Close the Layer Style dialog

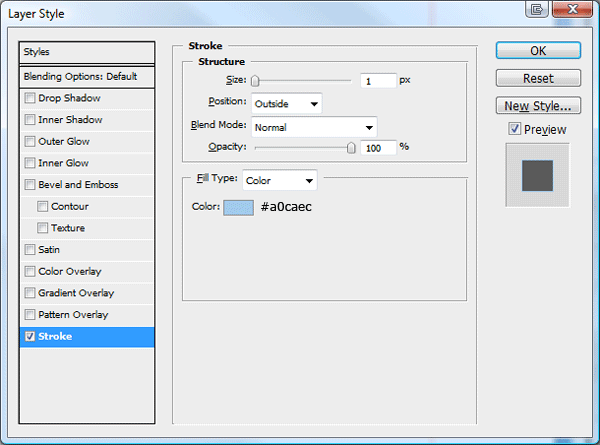(x=572, y=8)
